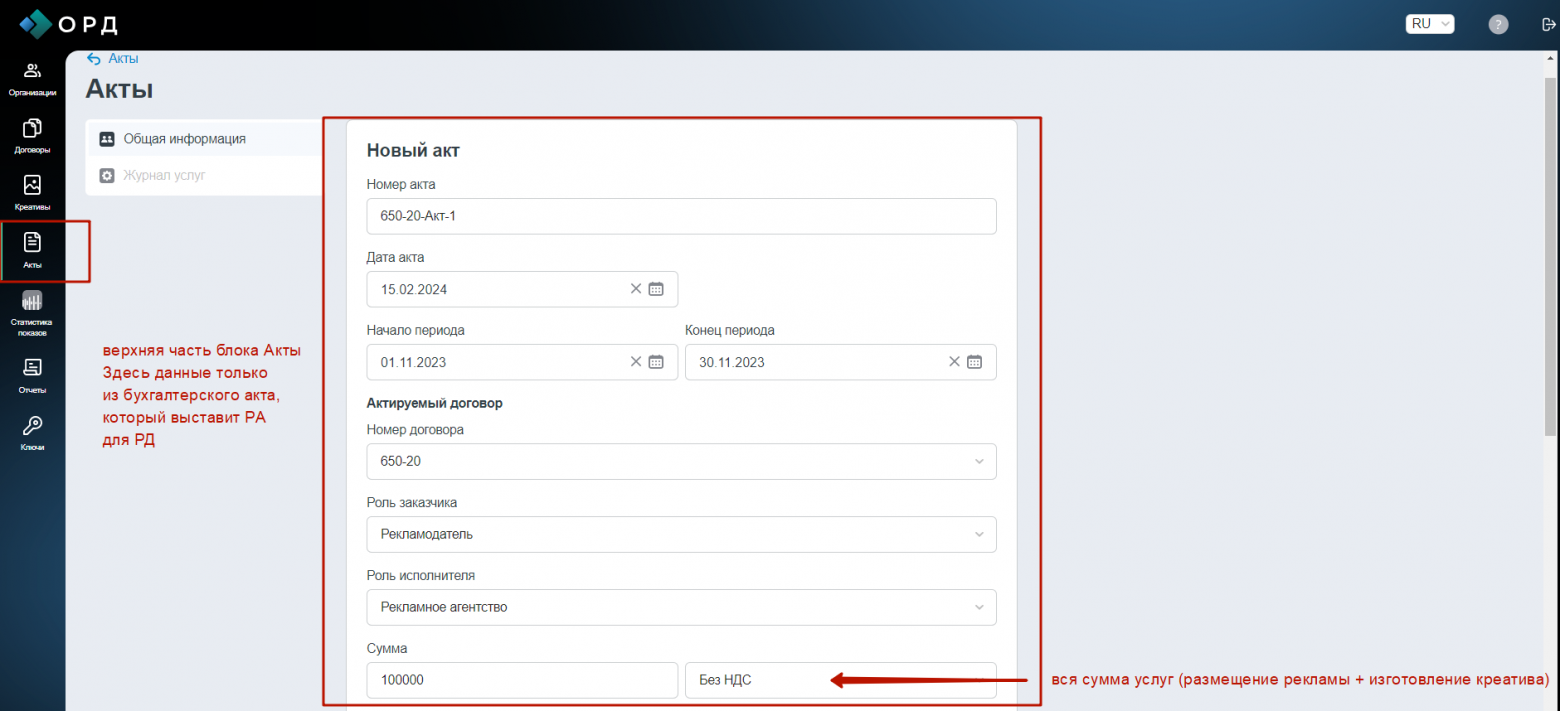Open calendar for Конец периода
The height and width of the screenshot is (711, 1560).
(x=975, y=362)
